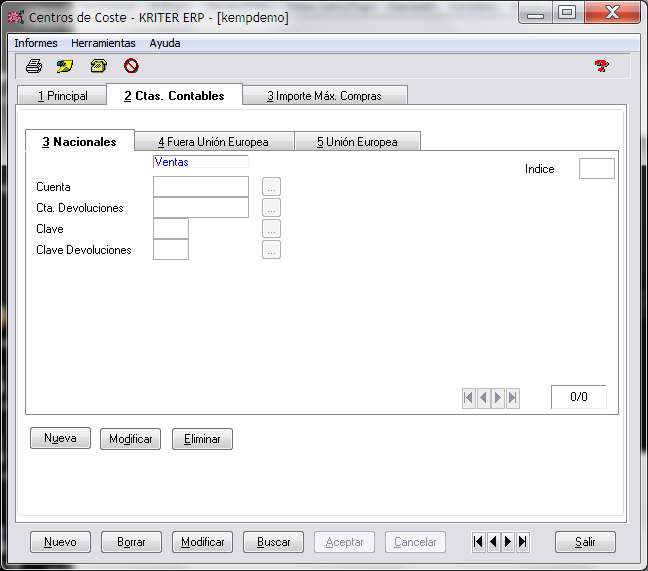648x571 pixels.
Task: Click the red prohibited circle icon
Action: tap(131, 66)
